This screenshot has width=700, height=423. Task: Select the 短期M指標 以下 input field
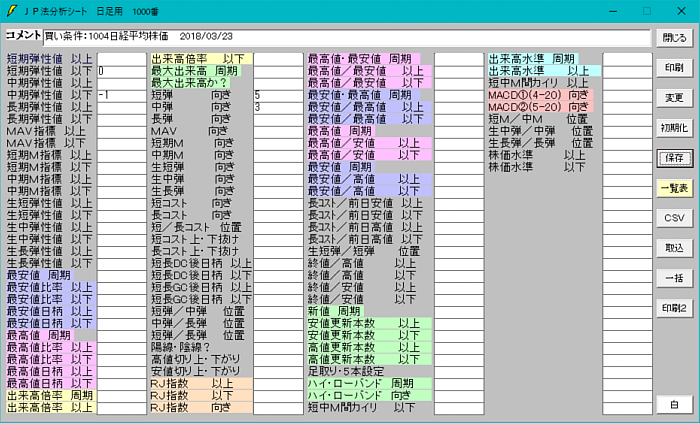[x=122, y=168]
